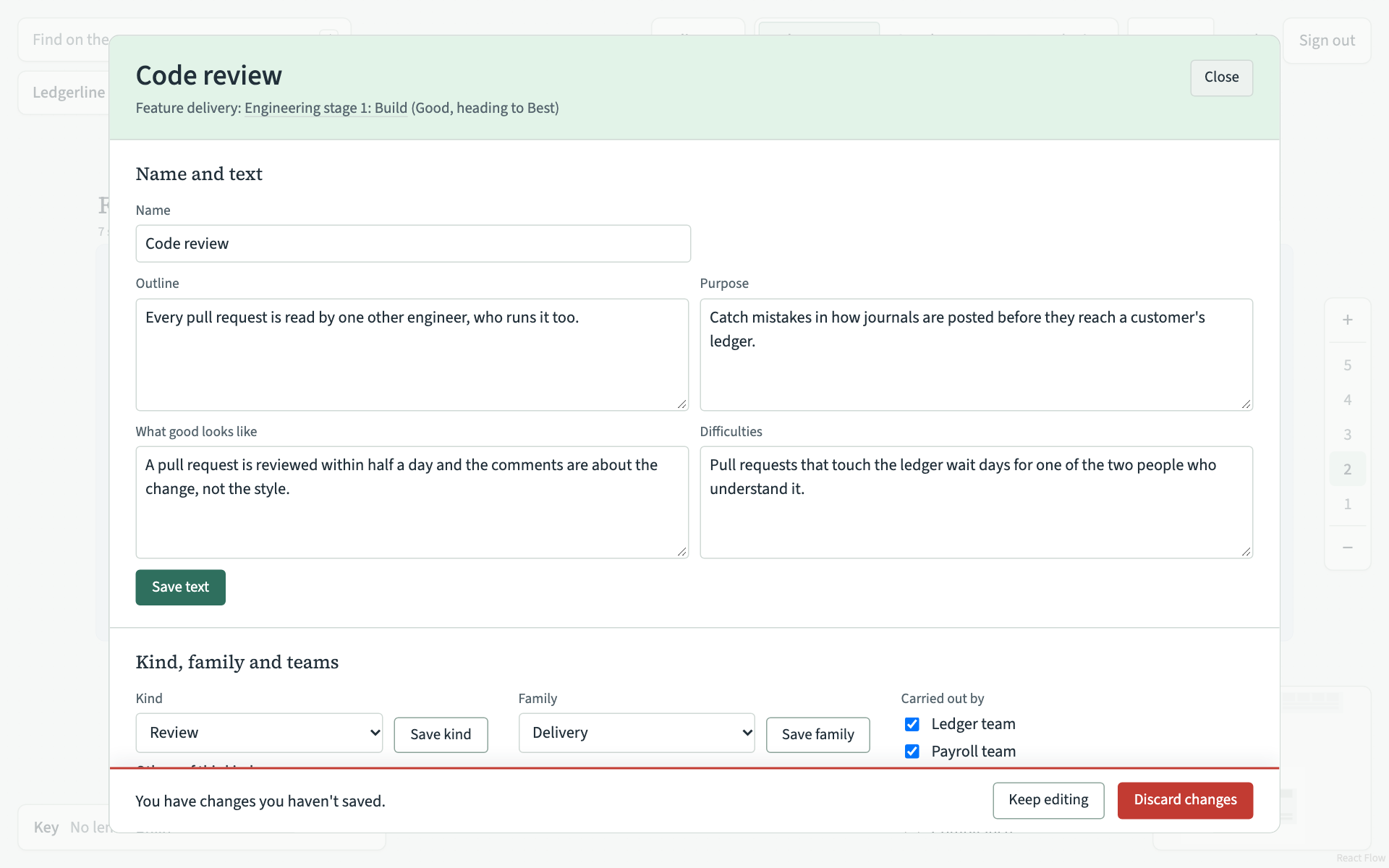Focus the What good looks like text area
This screenshot has height=868, width=1389.
click(412, 502)
